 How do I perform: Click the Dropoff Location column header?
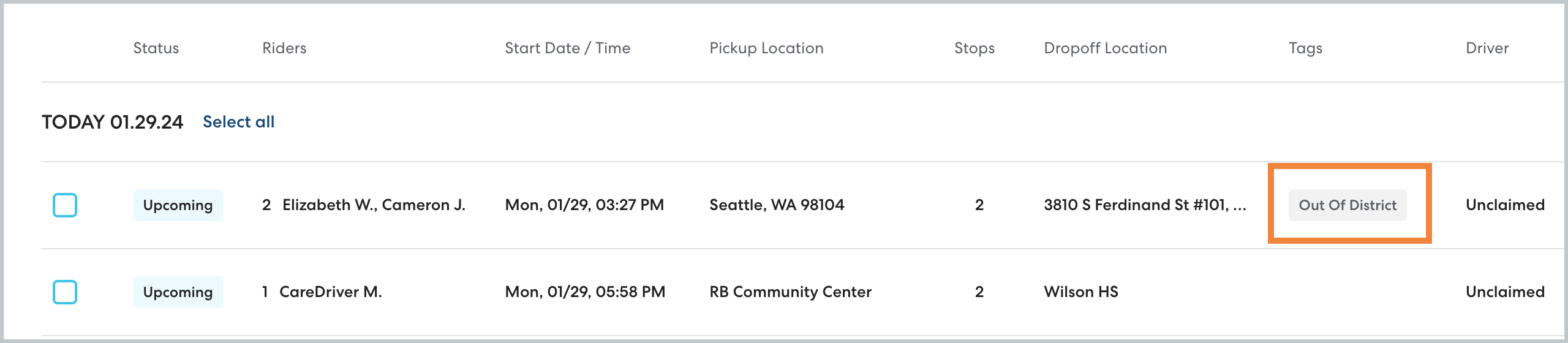pos(1105,48)
